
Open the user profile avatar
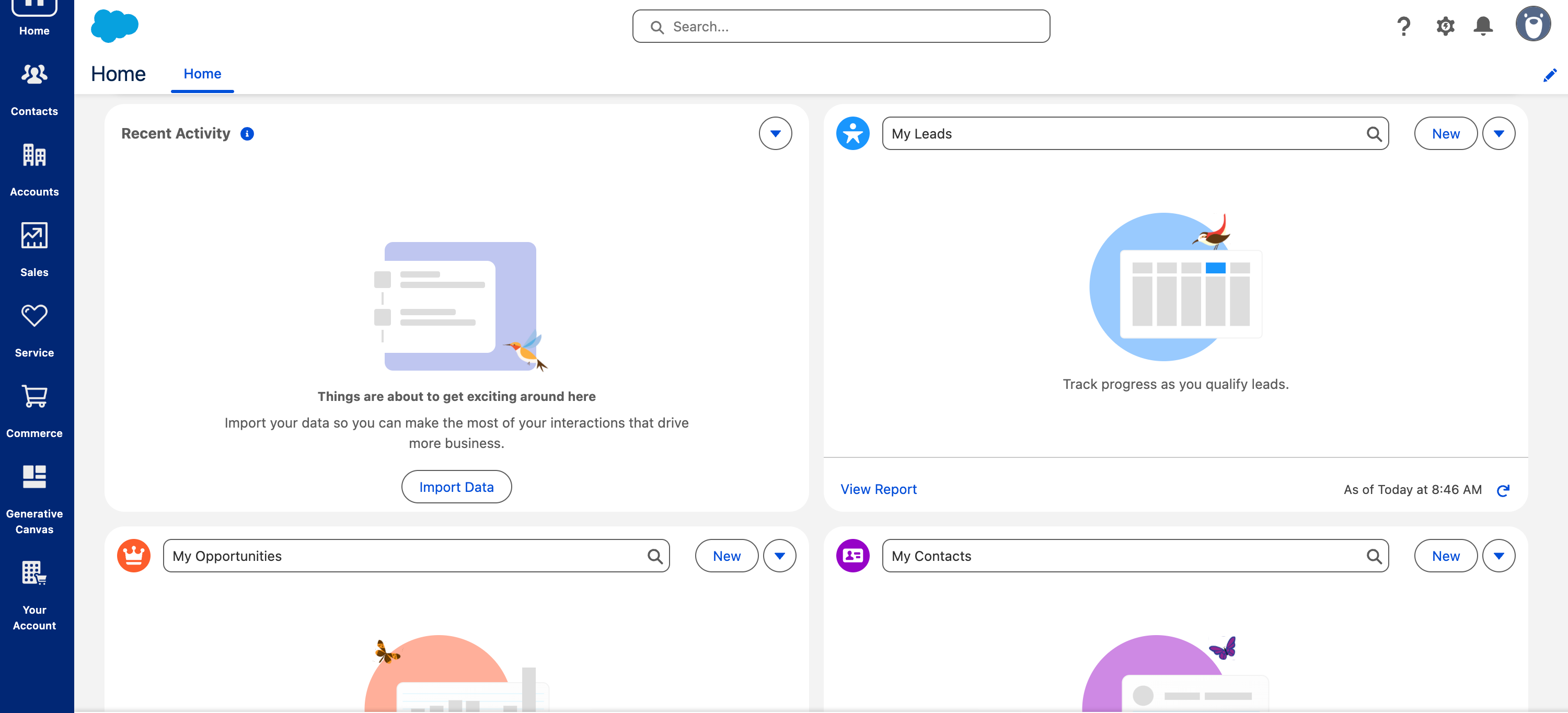pos(1532,24)
